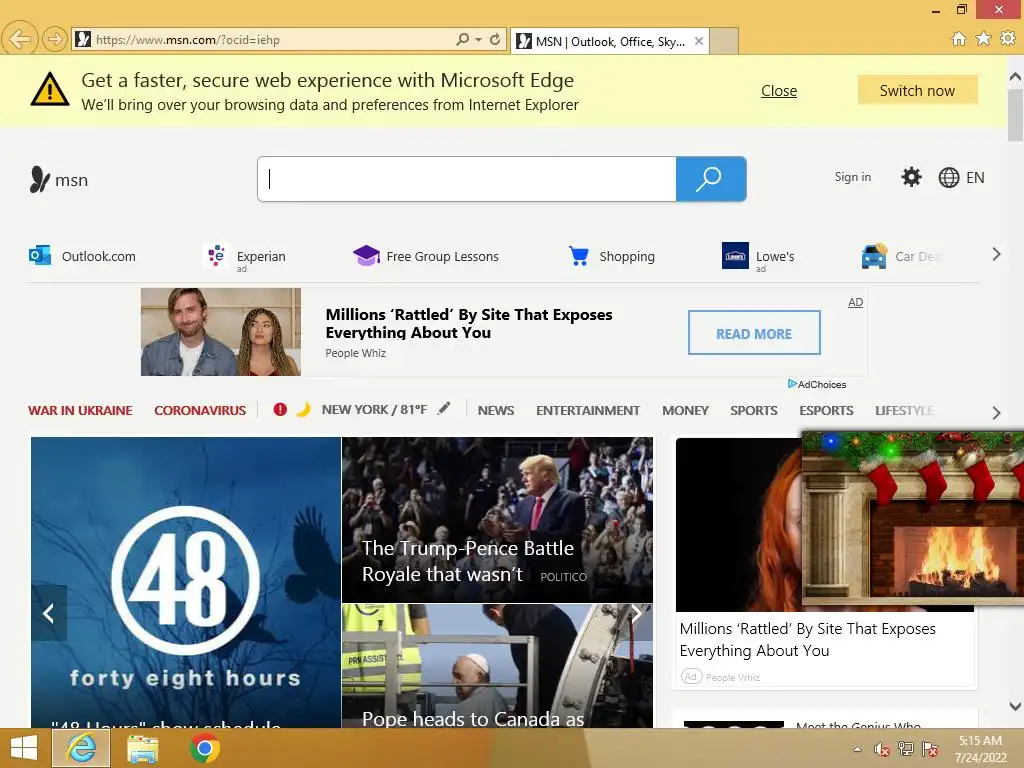Open the LIFESTYLE section
Image resolution: width=1024 pixels, height=768 pixels.
(x=904, y=411)
